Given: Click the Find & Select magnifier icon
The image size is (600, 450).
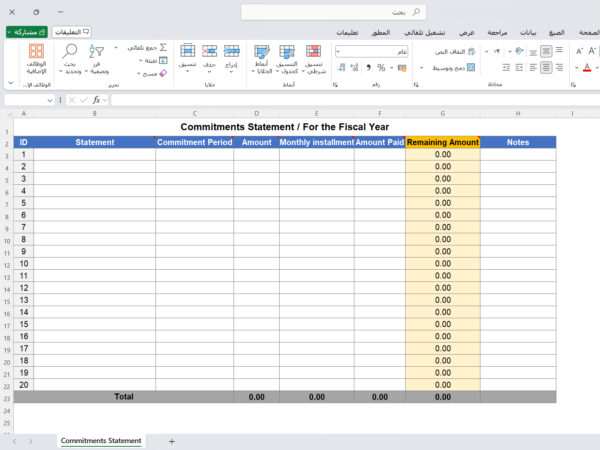Looking at the screenshot, I should click(70, 52).
